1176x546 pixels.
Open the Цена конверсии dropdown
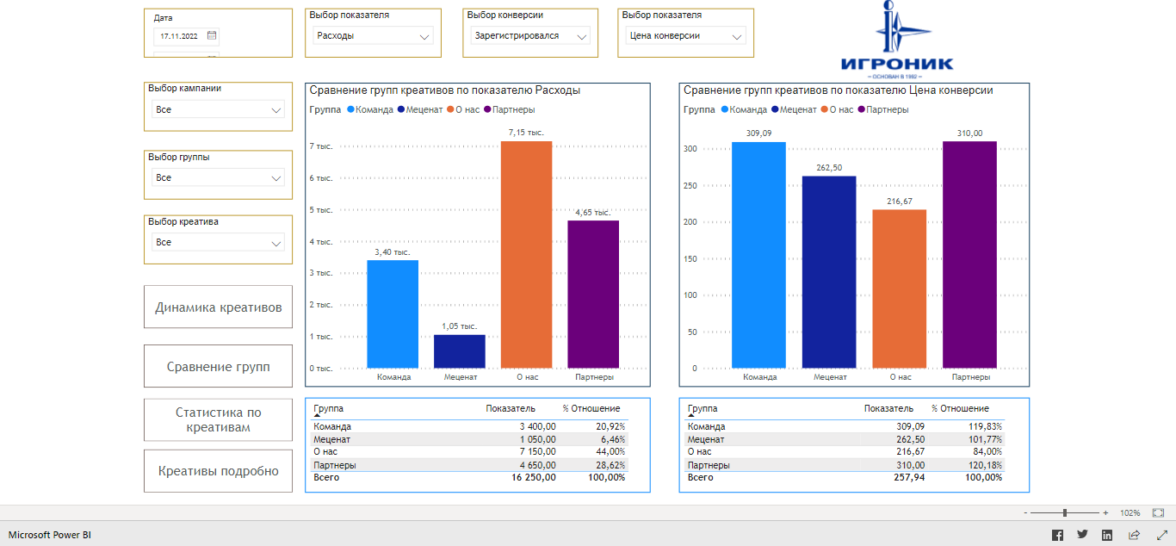pos(684,36)
